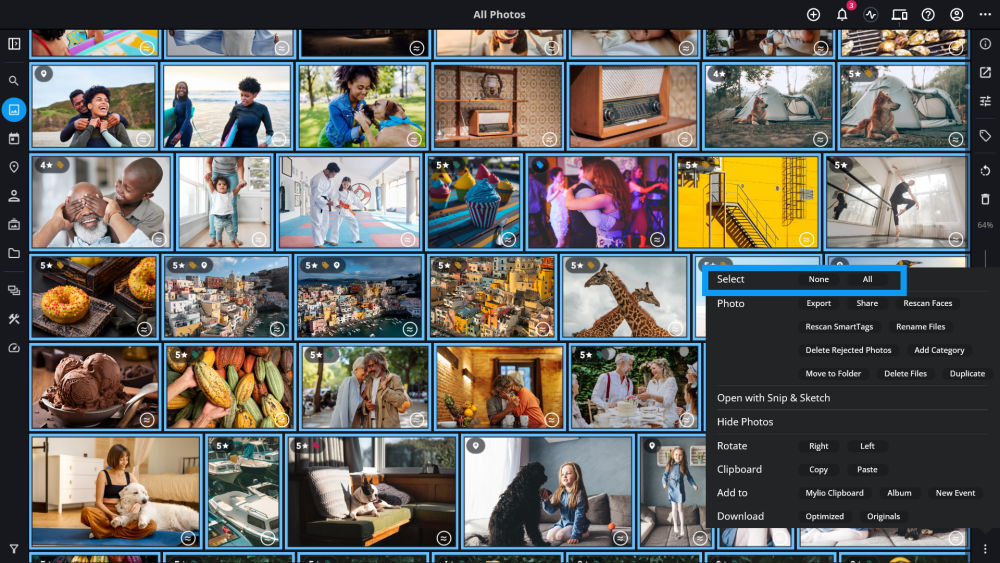Click Delete Rejected Photos
This screenshot has width=1000, height=563.
tap(848, 350)
